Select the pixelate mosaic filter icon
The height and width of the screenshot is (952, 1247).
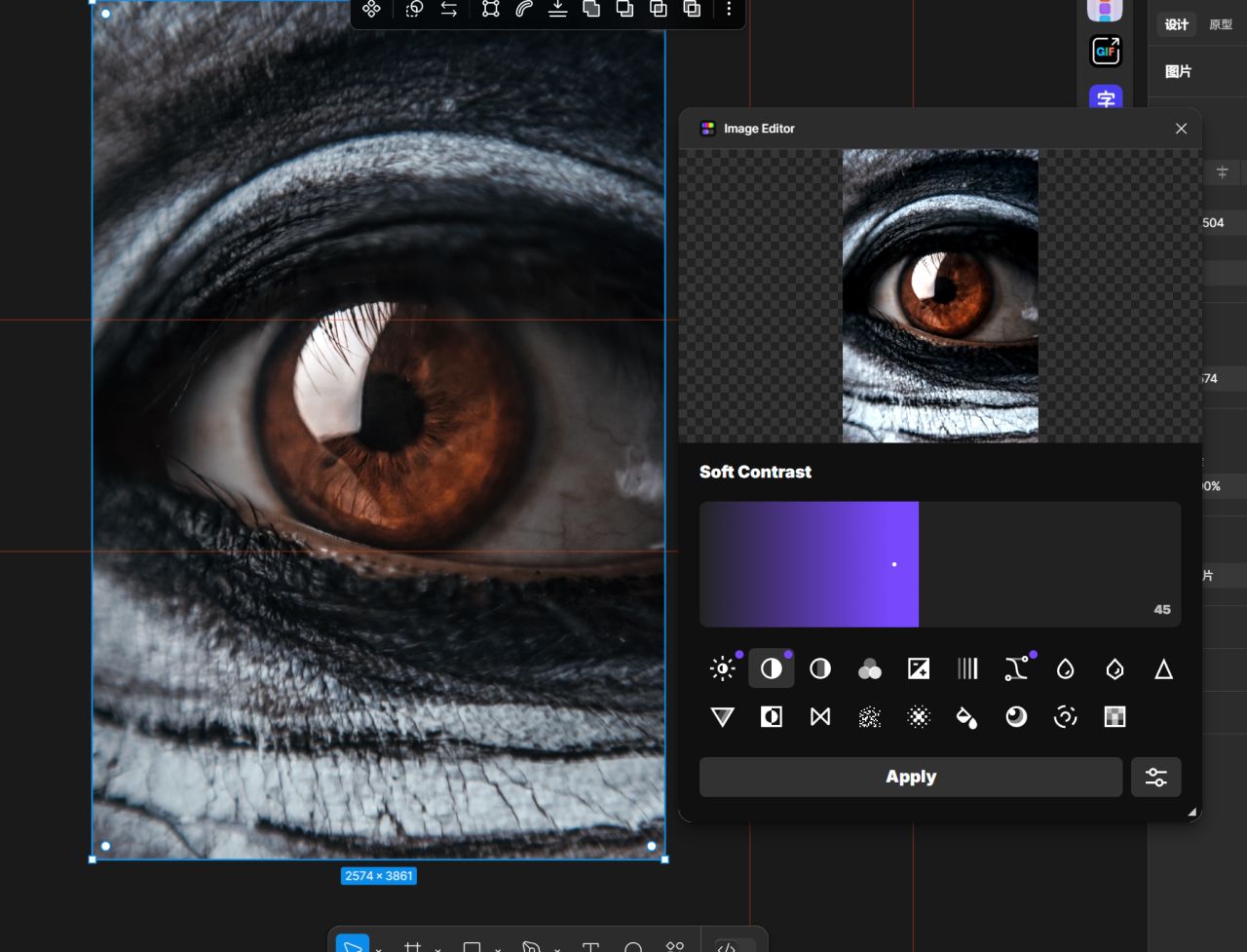(x=1115, y=717)
